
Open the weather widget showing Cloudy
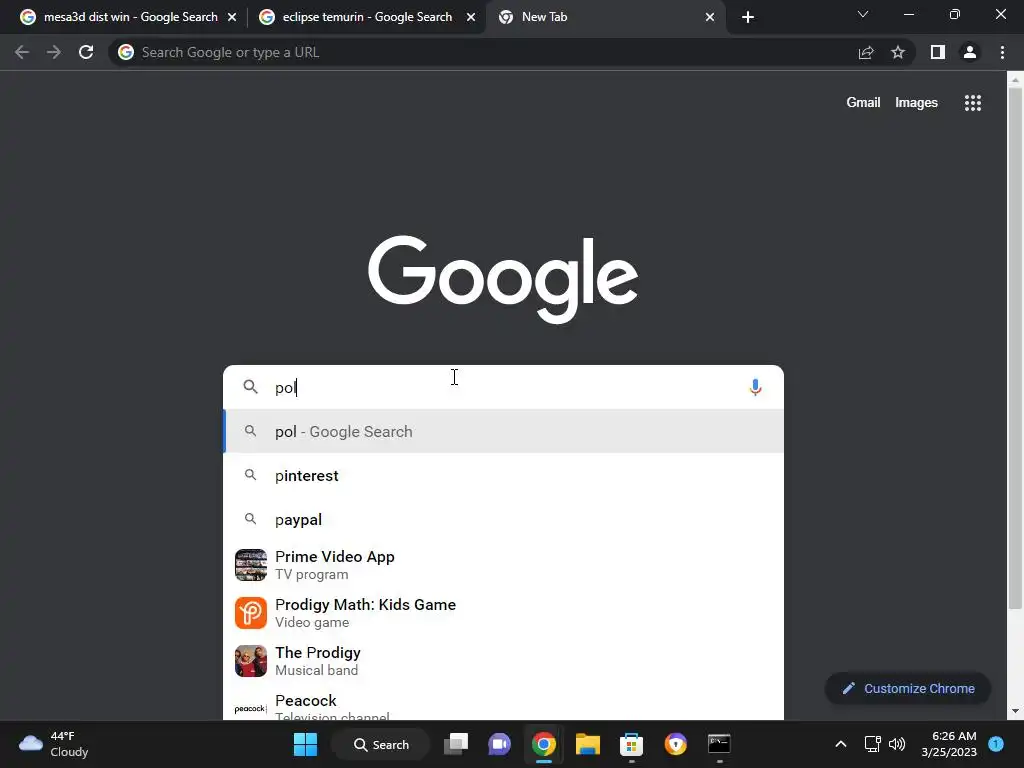coord(54,744)
